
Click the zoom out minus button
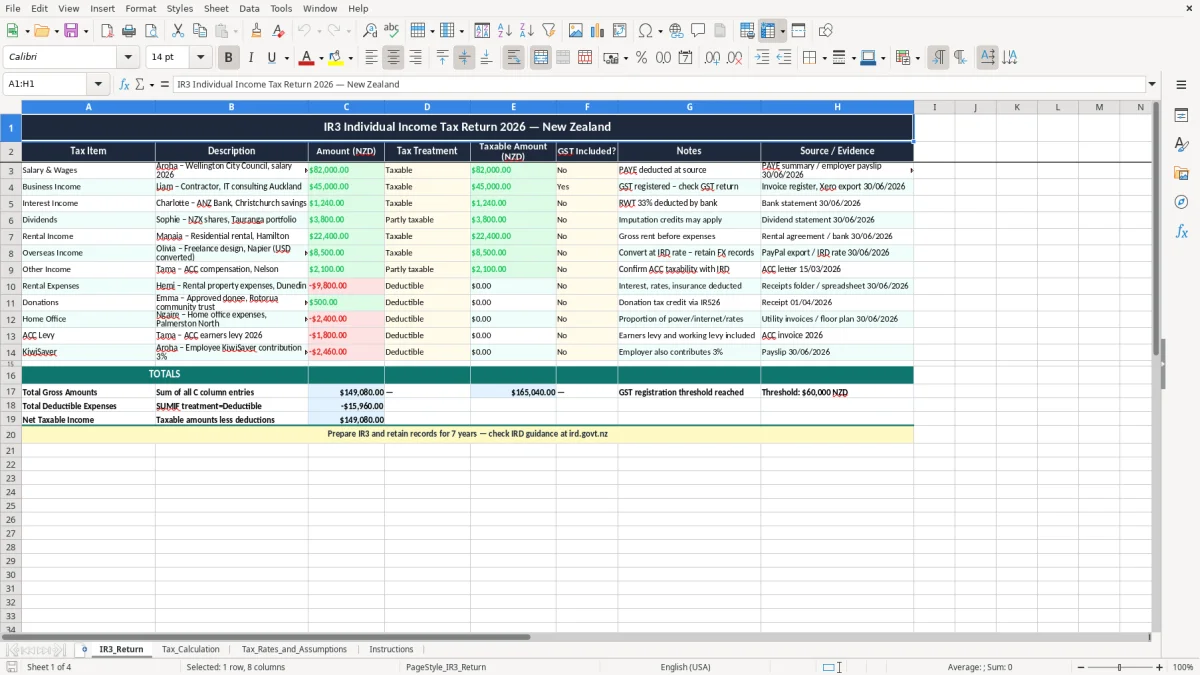pos(1079,667)
